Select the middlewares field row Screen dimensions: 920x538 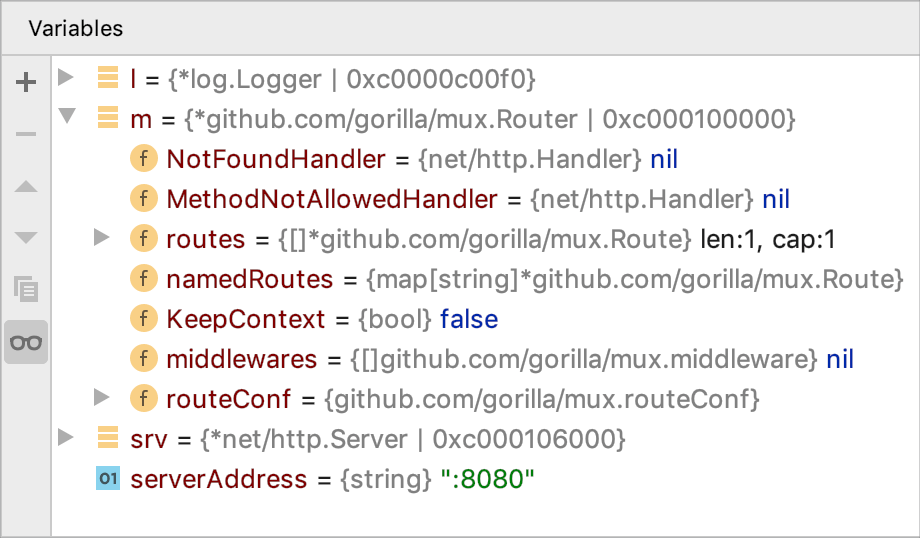coord(241,359)
